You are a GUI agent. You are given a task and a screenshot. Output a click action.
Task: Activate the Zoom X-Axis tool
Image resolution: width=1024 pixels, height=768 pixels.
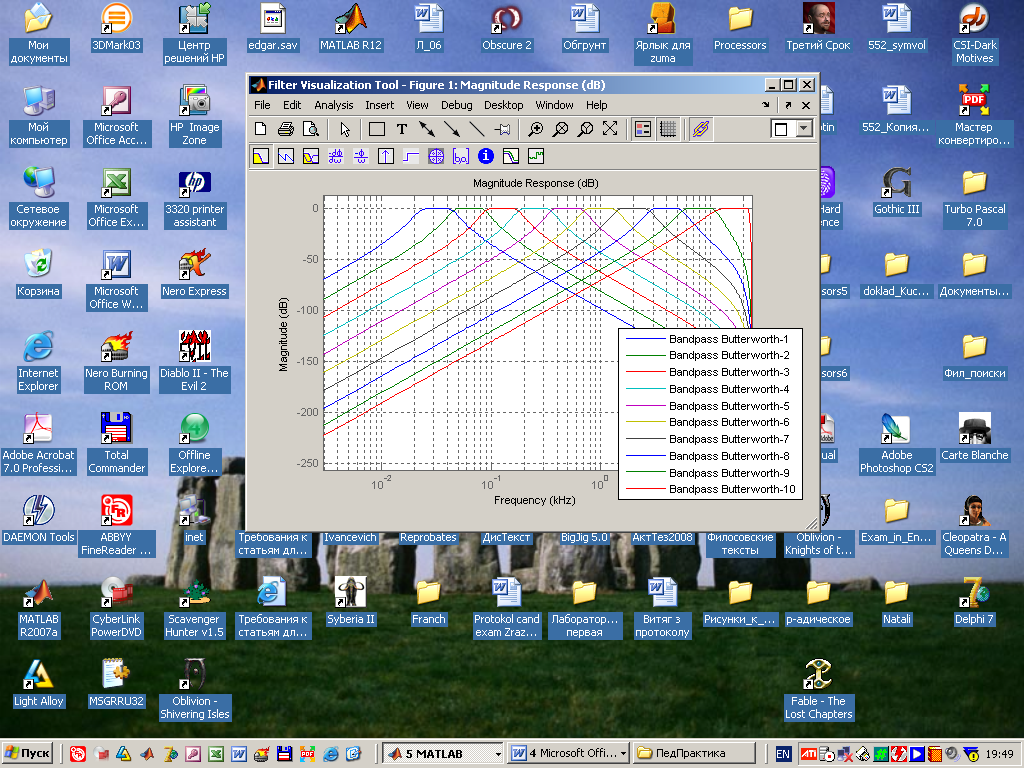pyautogui.click(x=560, y=129)
